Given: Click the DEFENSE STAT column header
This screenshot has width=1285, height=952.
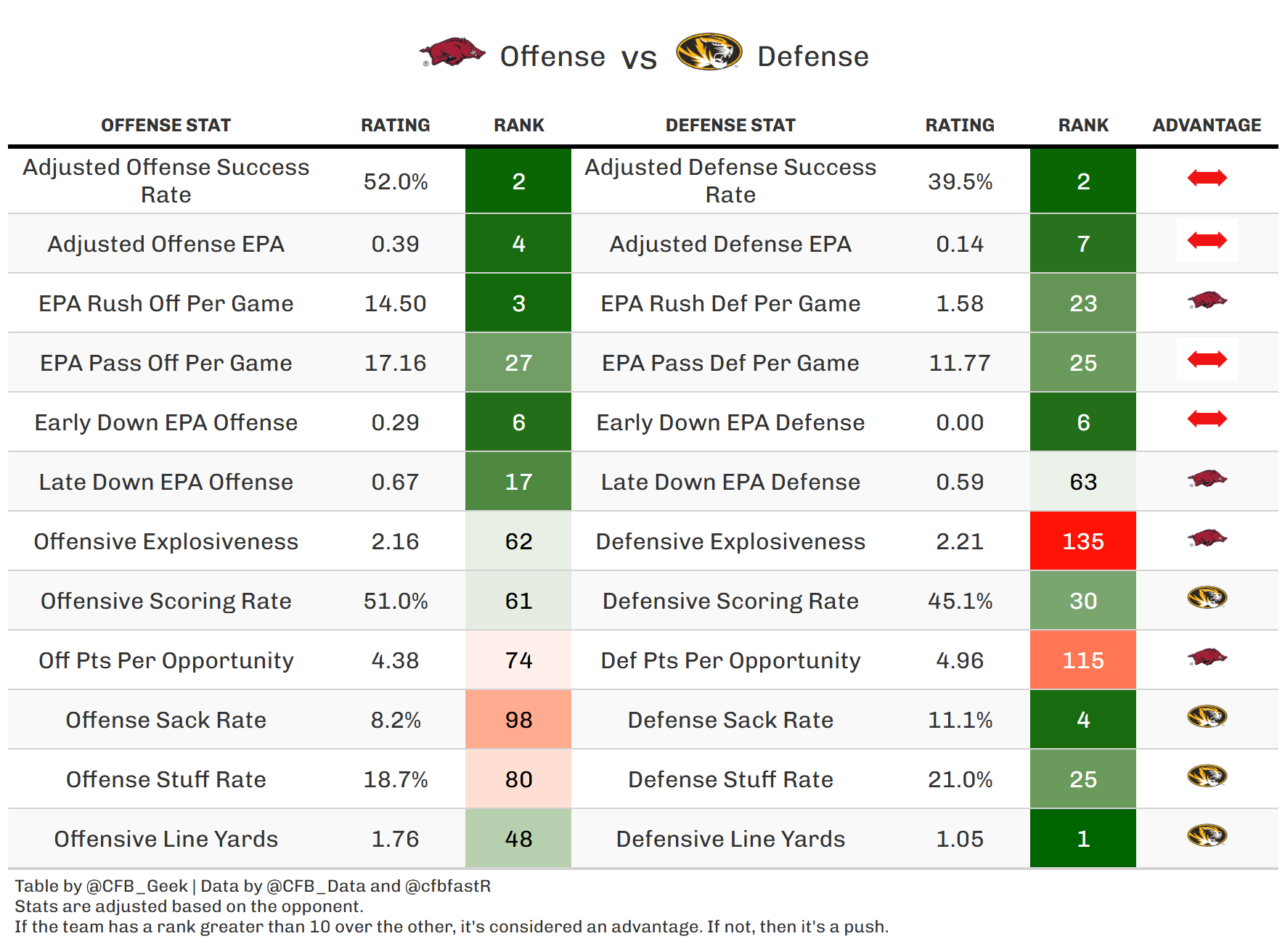Looking at the screenshot, I should [x=730, y=126].
